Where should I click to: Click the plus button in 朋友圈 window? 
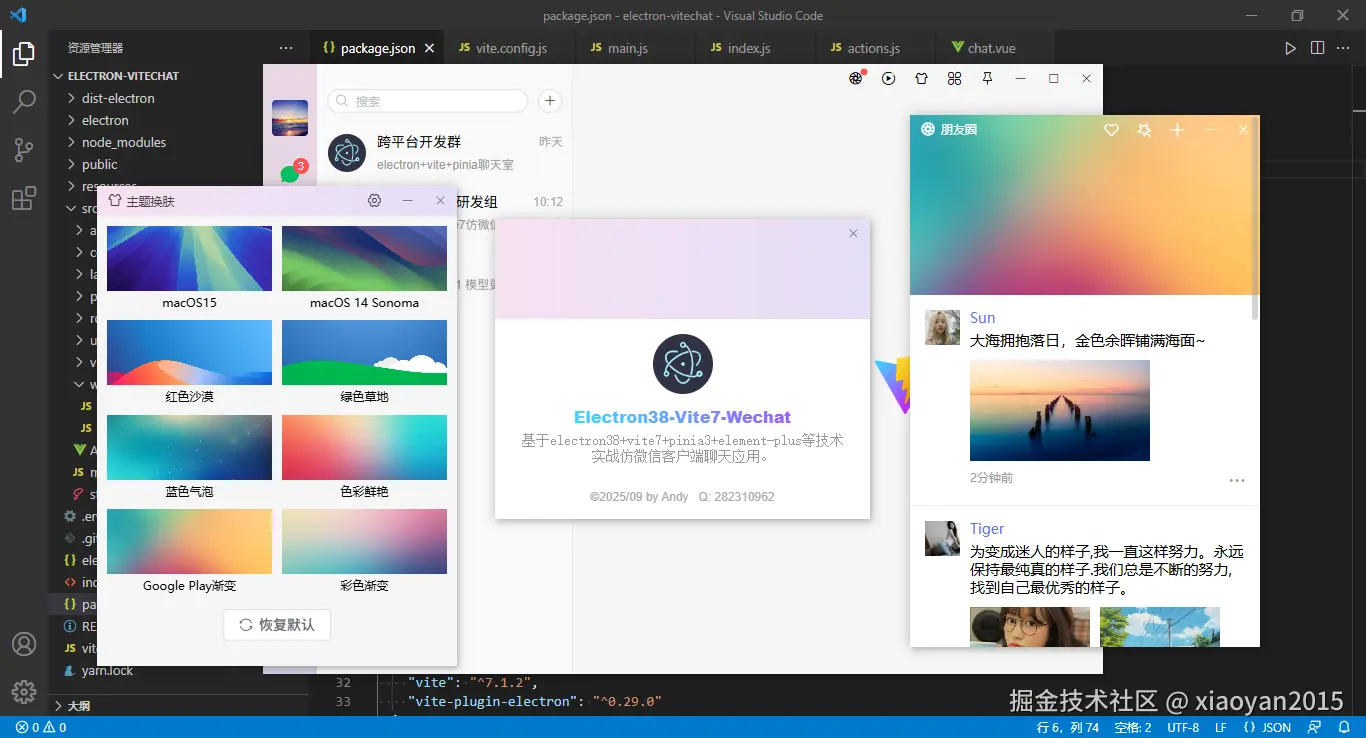(x=1177, y=130)
